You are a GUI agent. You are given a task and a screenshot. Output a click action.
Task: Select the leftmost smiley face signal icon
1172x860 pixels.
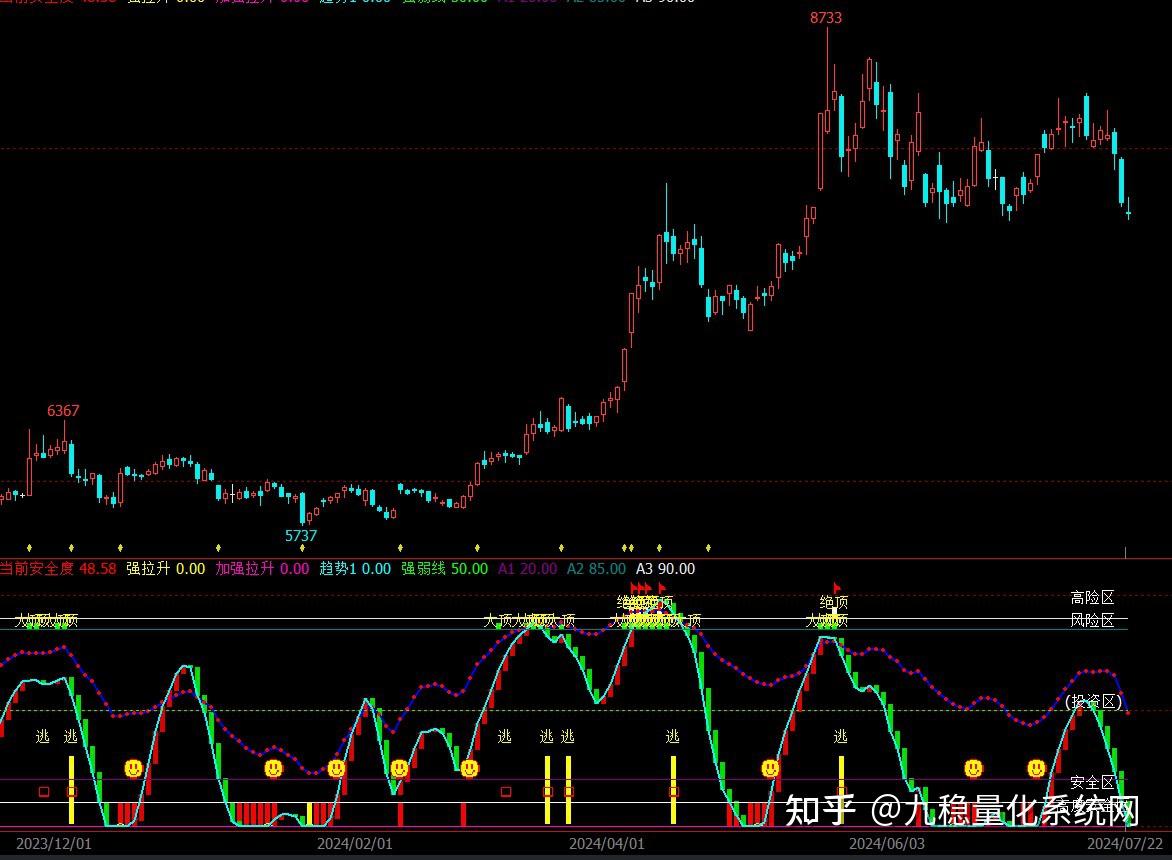point(131,769)
